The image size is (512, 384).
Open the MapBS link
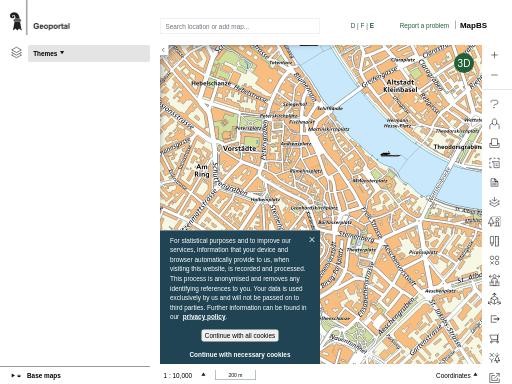[x=473, y=26]
